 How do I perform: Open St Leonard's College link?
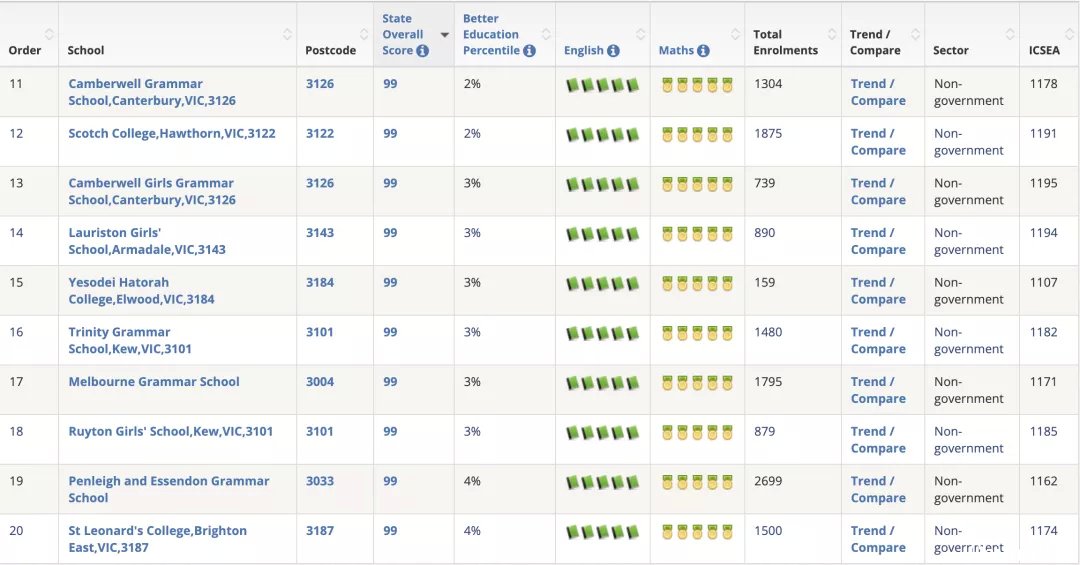pyautogui.click(x=157, y=539)
